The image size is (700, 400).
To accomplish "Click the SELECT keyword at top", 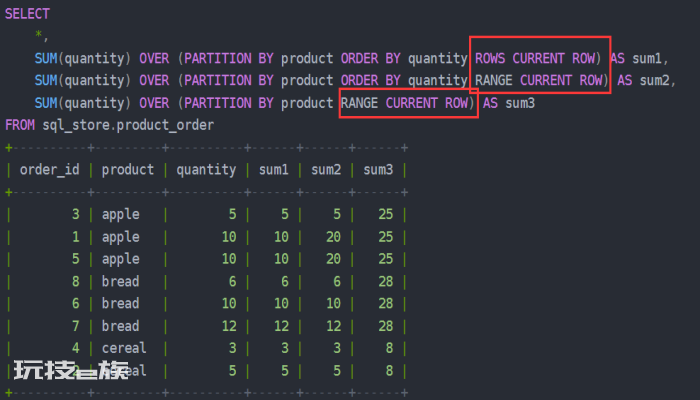I will [x=27, y=14].
